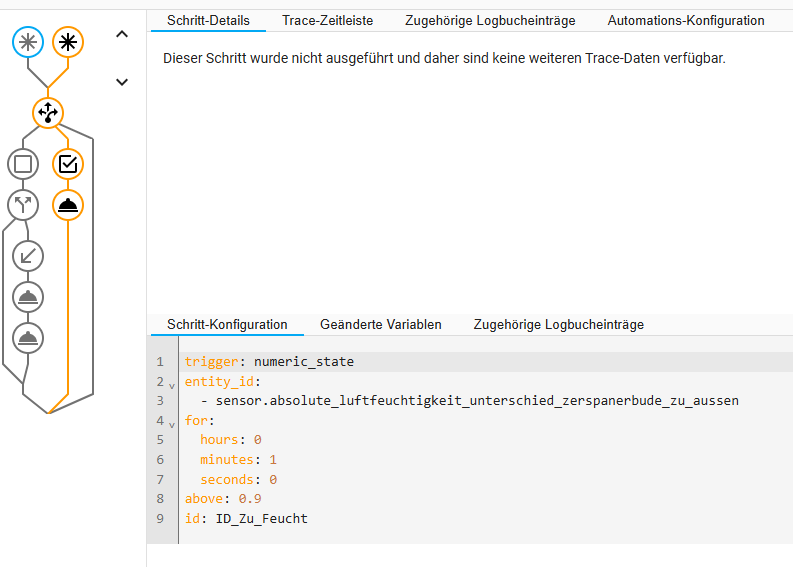The height and width of the screenshot is (567, 793).
Task: Select the blue-circled trigger node
Action: point(28,42)
